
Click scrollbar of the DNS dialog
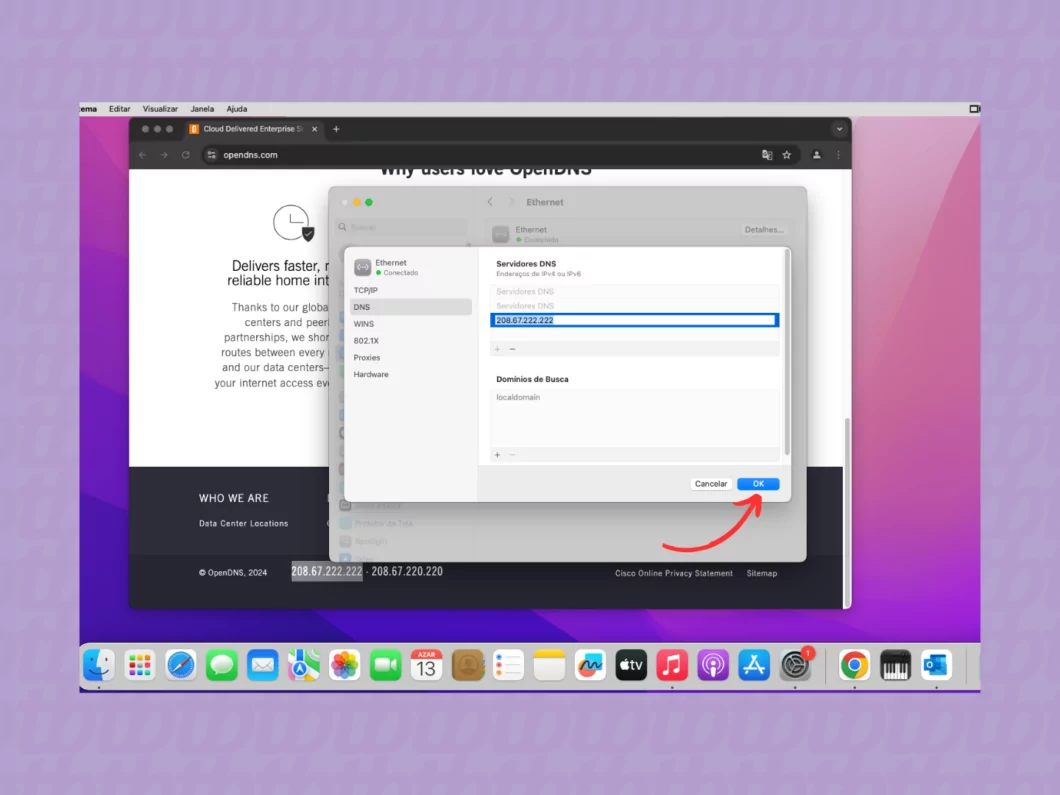[787, 352]
